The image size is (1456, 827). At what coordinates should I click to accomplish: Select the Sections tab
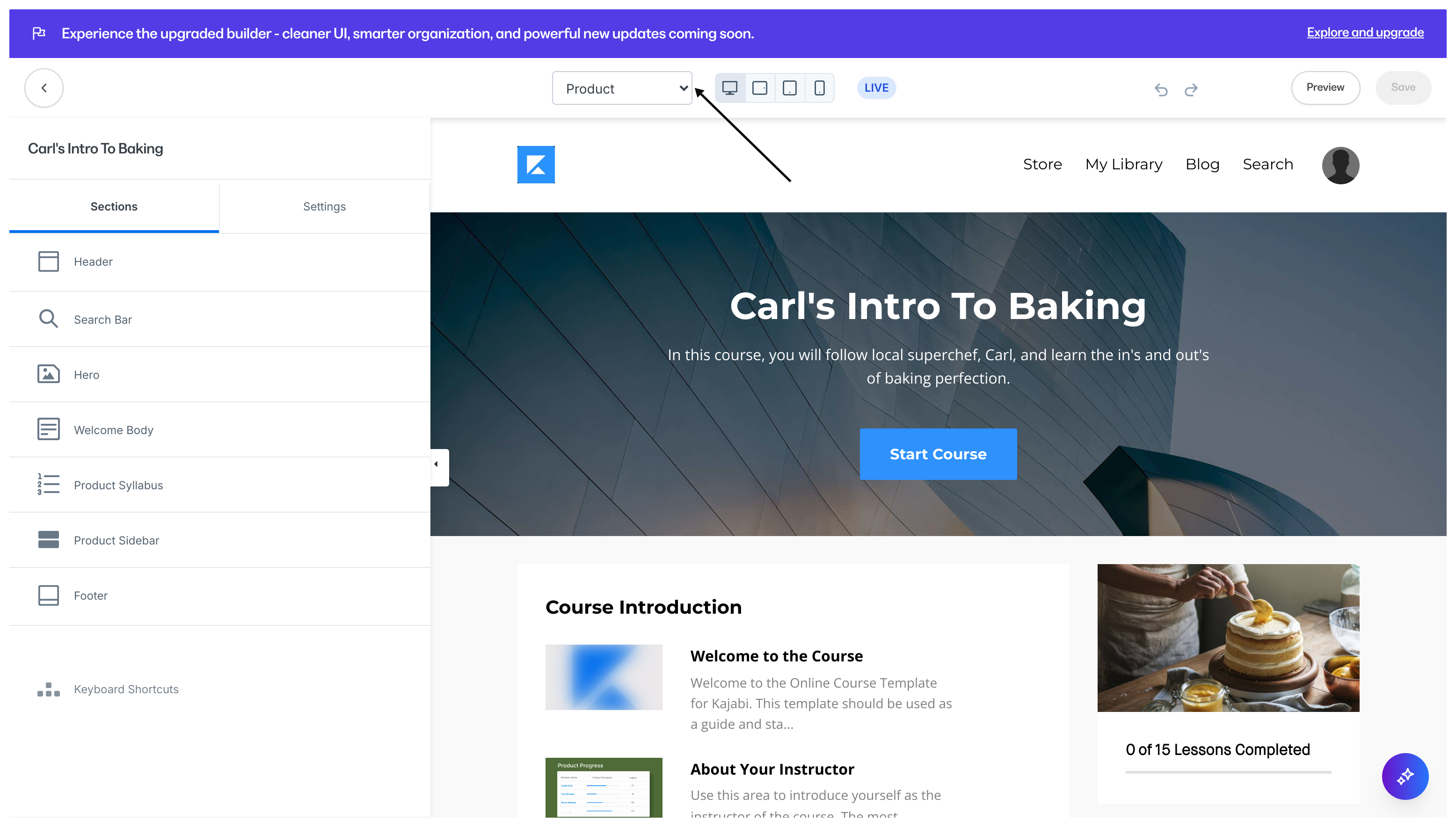pos(114,206)
